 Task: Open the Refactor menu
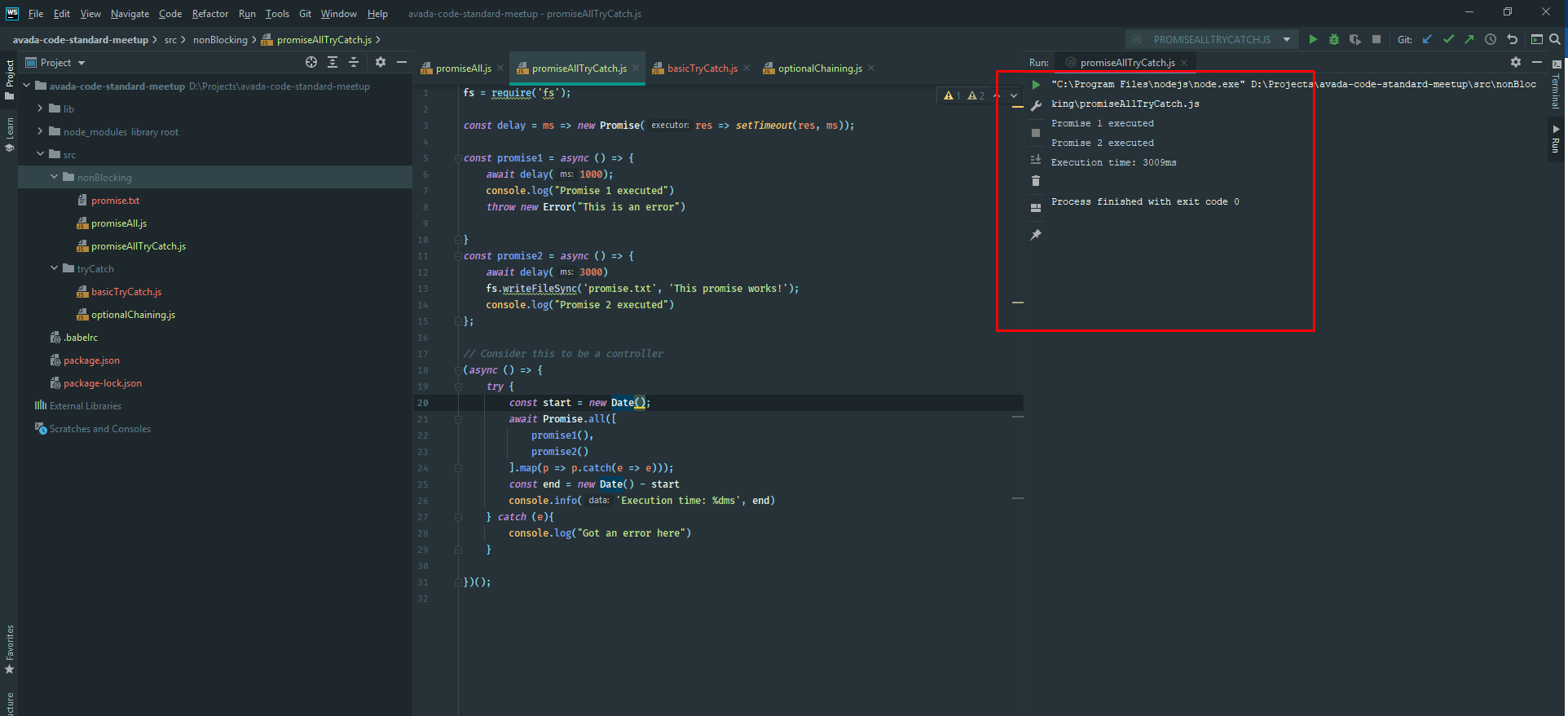click(x=210, y=14)
